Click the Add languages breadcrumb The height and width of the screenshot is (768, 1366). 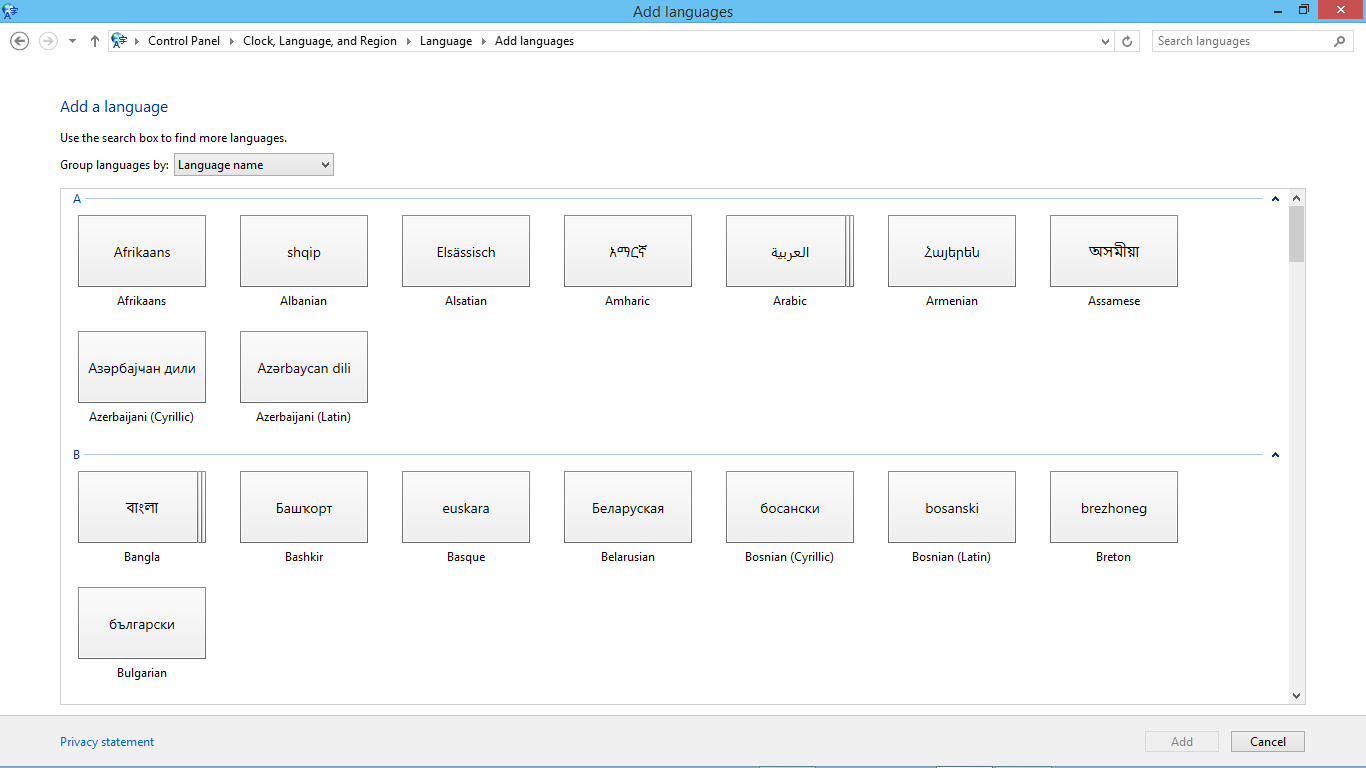534,41
